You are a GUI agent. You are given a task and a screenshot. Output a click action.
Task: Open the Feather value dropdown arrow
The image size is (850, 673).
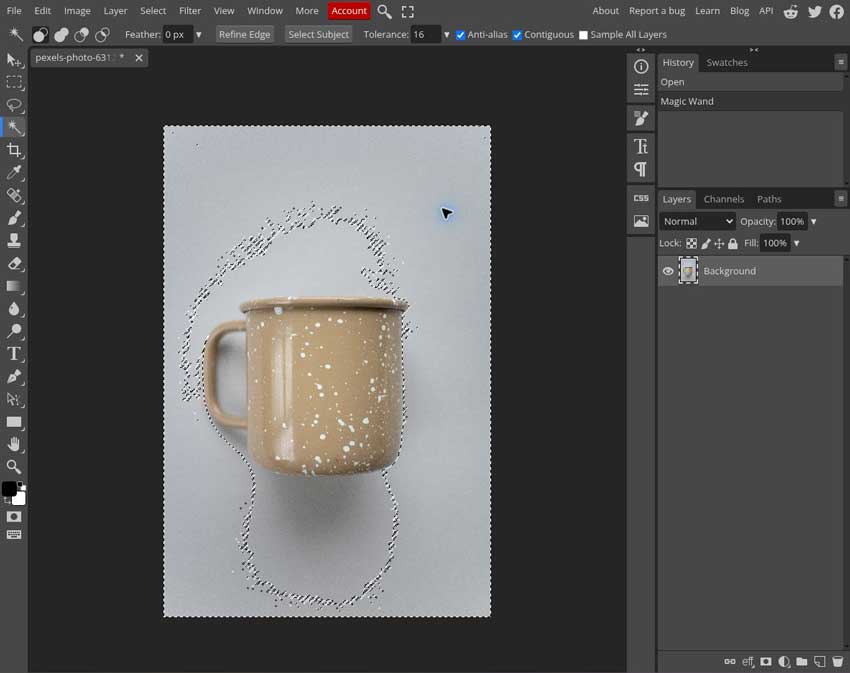198,35
